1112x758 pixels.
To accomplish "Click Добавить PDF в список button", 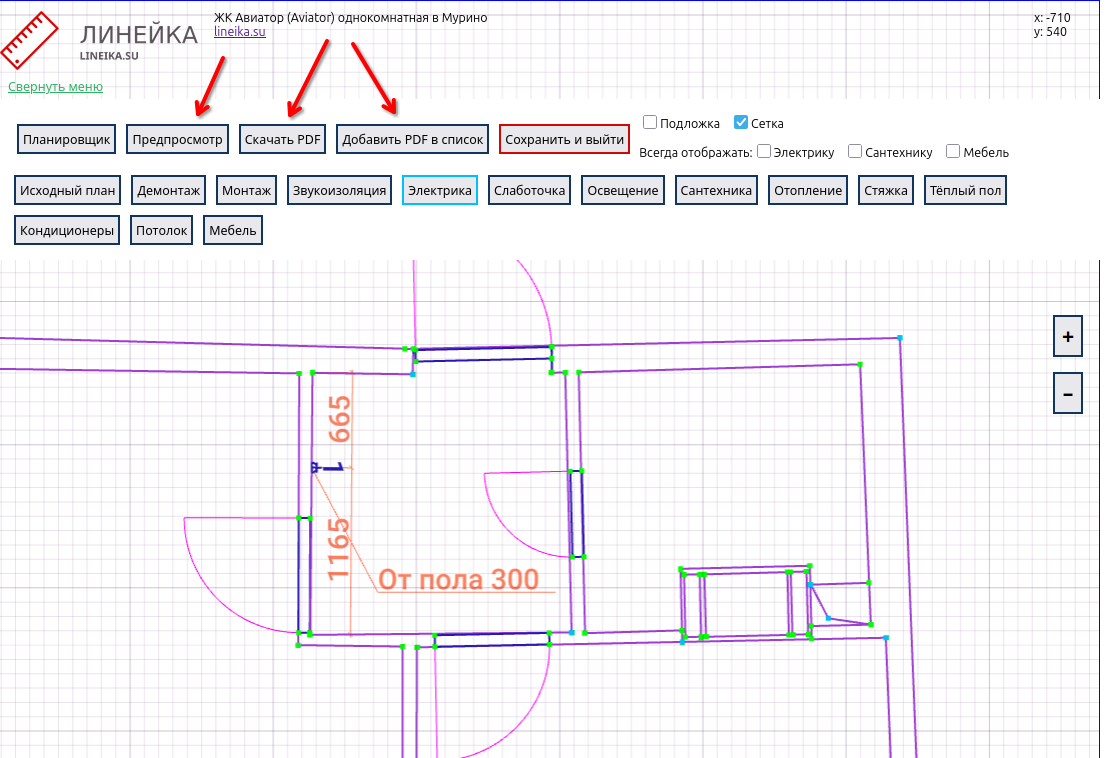I will [x=412, y=140].
